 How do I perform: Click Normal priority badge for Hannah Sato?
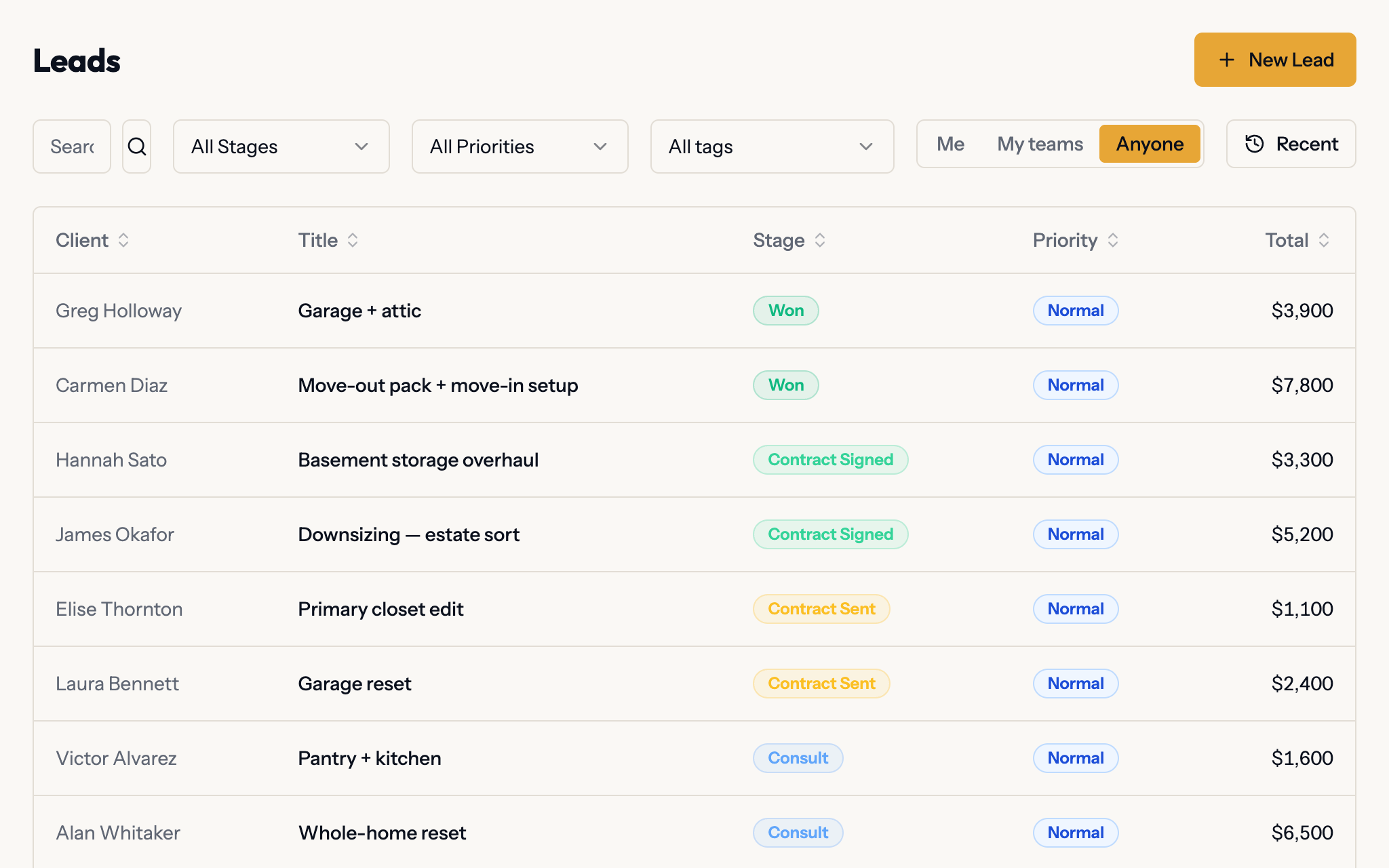(x=1076, y=460)
